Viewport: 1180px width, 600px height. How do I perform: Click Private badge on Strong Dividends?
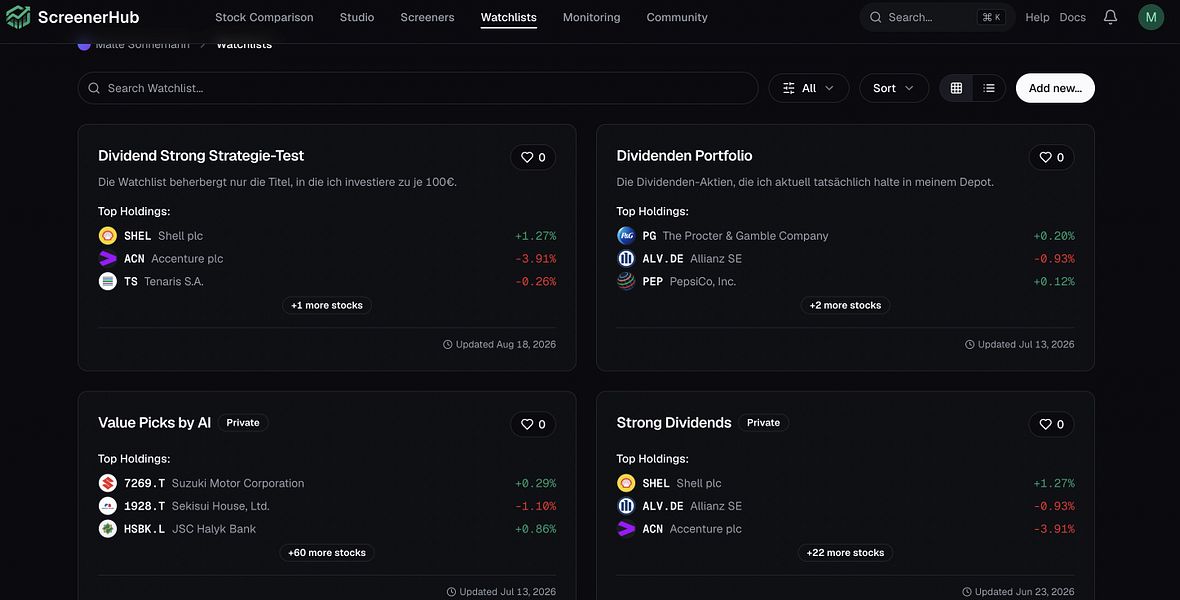click(763, 423)
